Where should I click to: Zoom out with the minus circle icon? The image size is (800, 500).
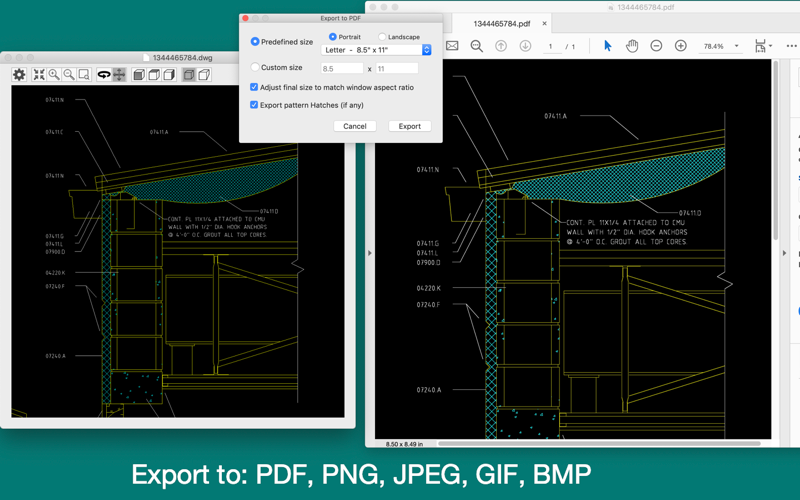coord(656,46)
